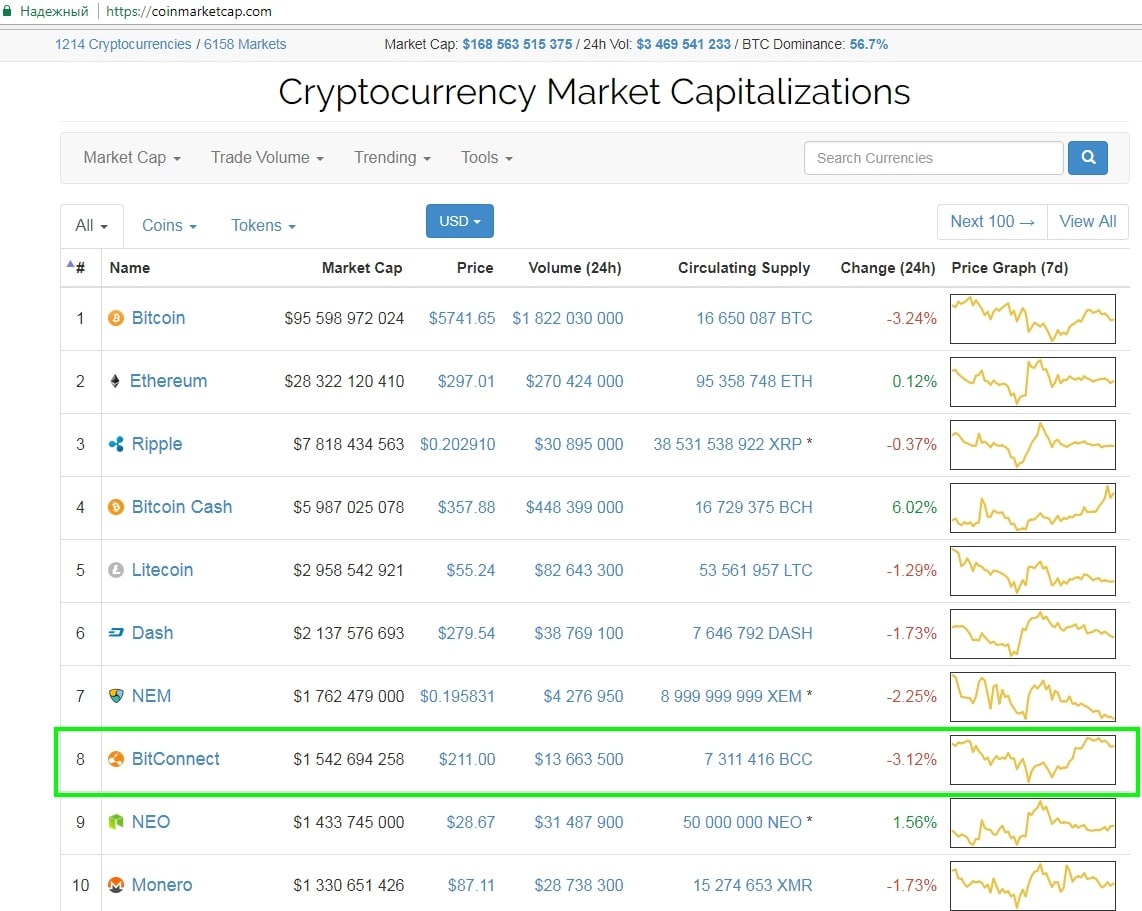Click the NEM shield logo icon
1142x911 pixels.
pos(116,696)
